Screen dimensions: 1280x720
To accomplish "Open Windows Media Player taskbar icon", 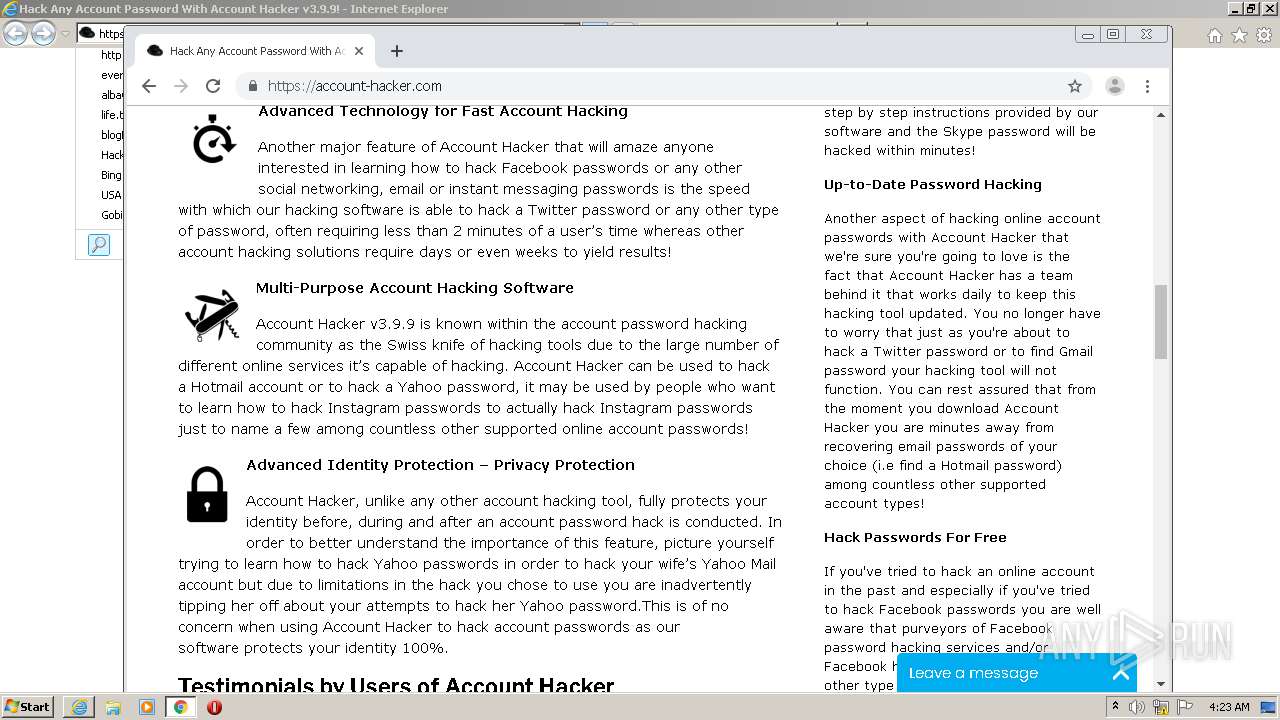I will click(147, 707).
